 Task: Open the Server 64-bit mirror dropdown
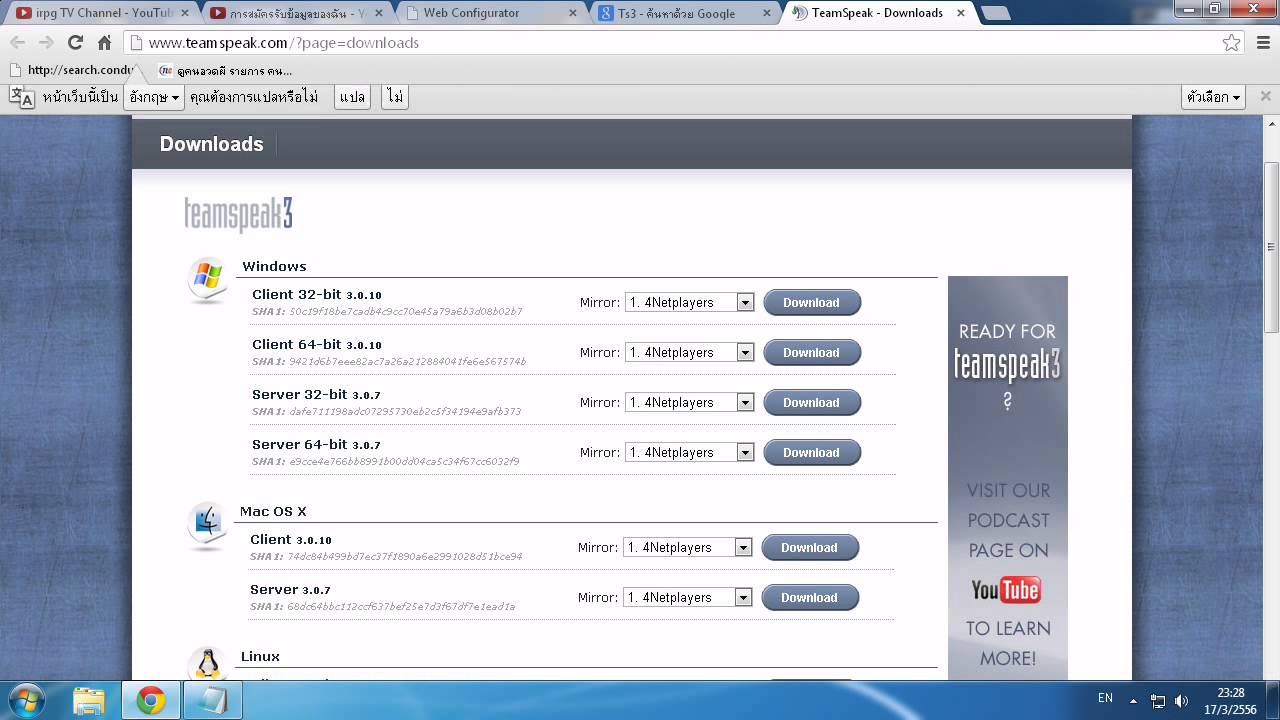(689, 453)
